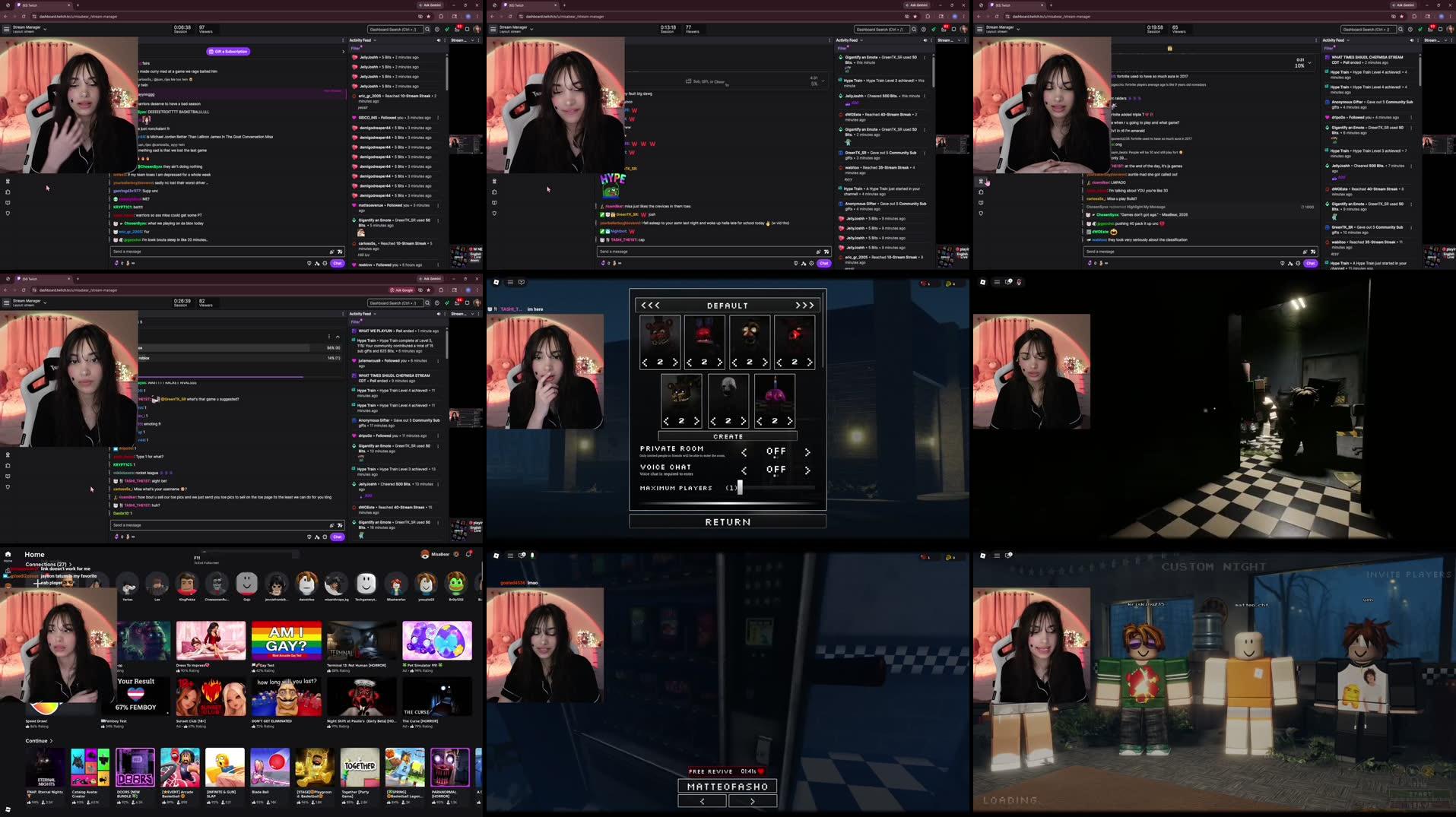
Task: Select the Clip icon in the stream manager sidebar
Action: tap(8, 203)
